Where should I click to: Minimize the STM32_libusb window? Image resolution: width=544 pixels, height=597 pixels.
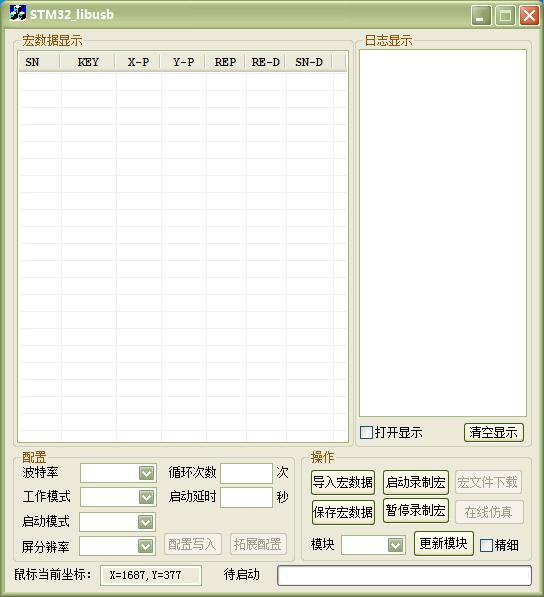(x=481, y=16)
